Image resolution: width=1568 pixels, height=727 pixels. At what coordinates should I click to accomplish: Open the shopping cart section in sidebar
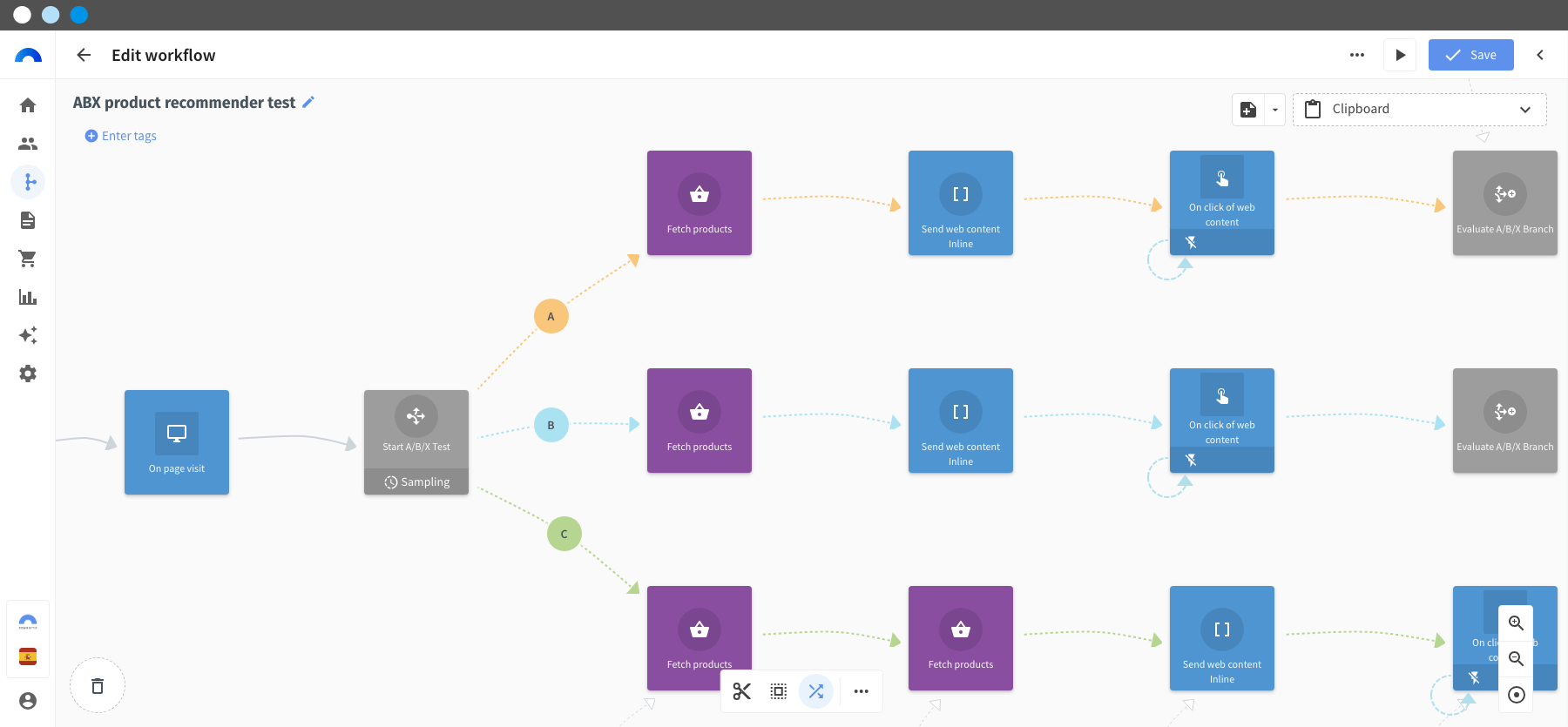[28, 259]
